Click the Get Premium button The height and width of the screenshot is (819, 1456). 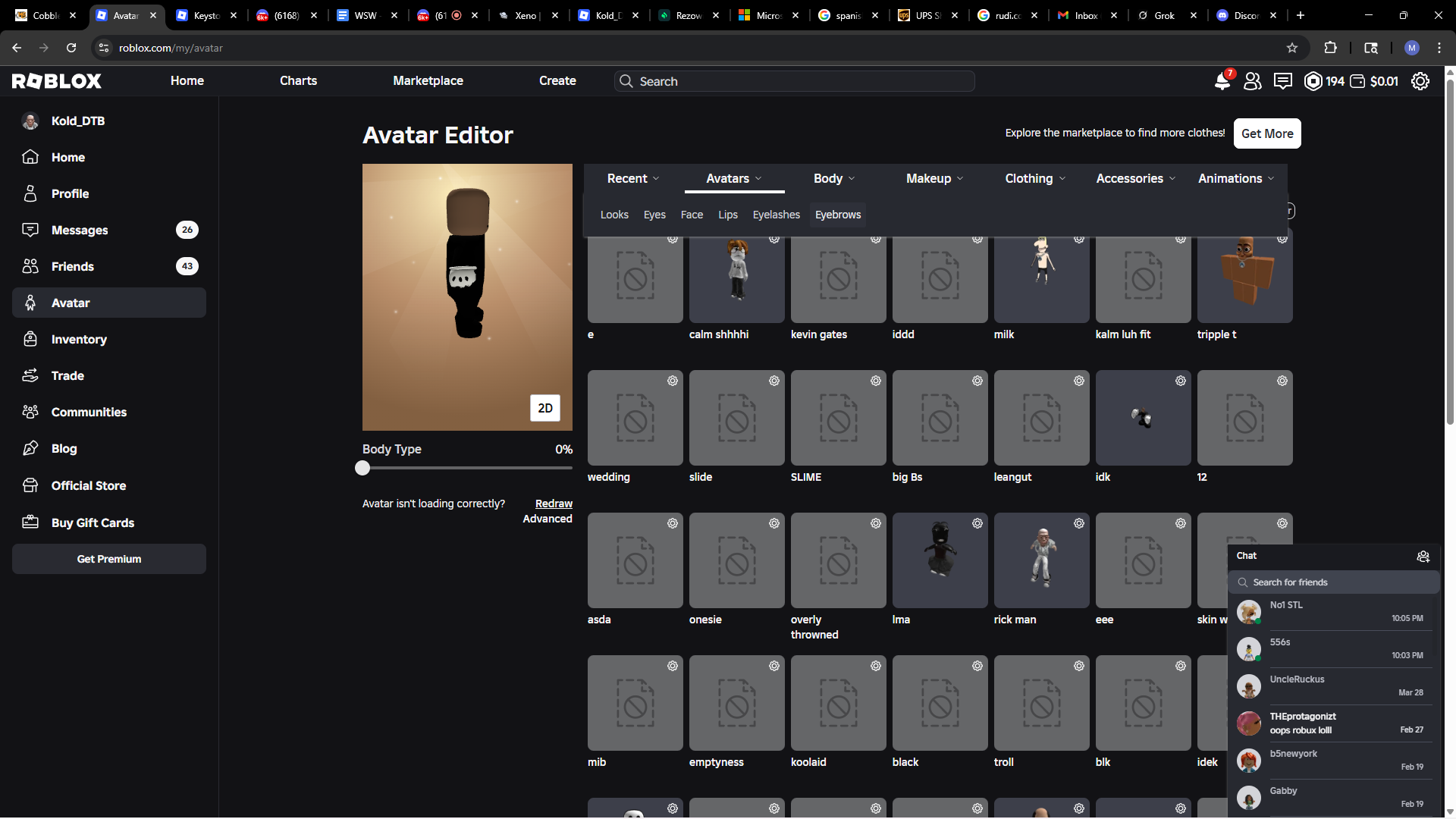click(x=109, y=559)
